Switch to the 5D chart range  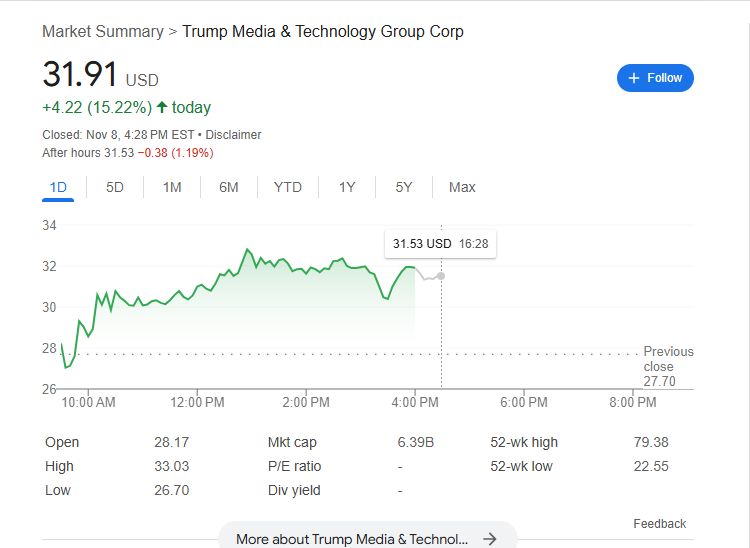[x=115, y=187]
